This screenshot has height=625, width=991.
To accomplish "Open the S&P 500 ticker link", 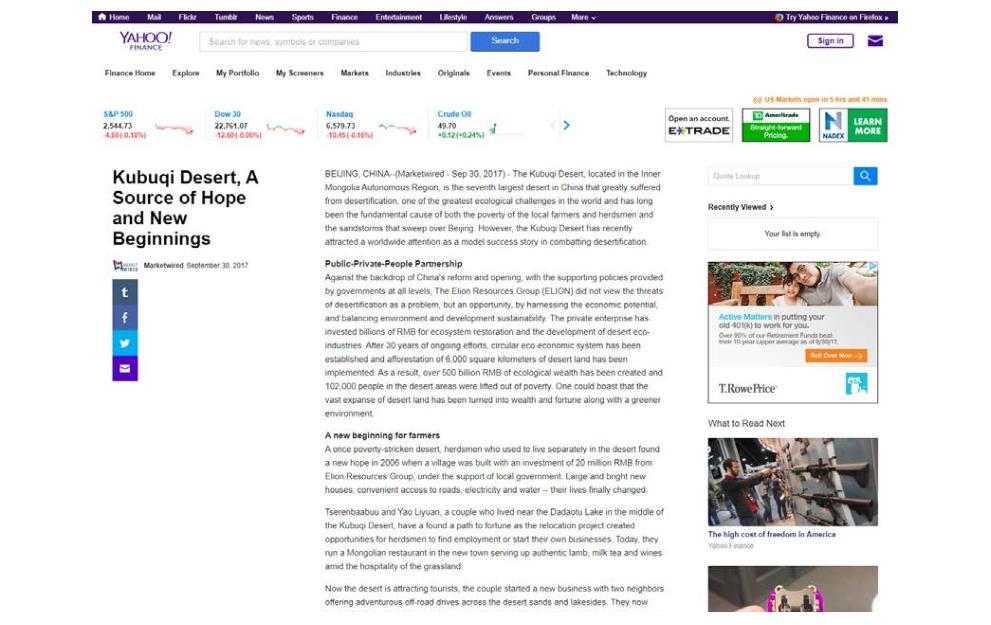I will coord(118,114).
